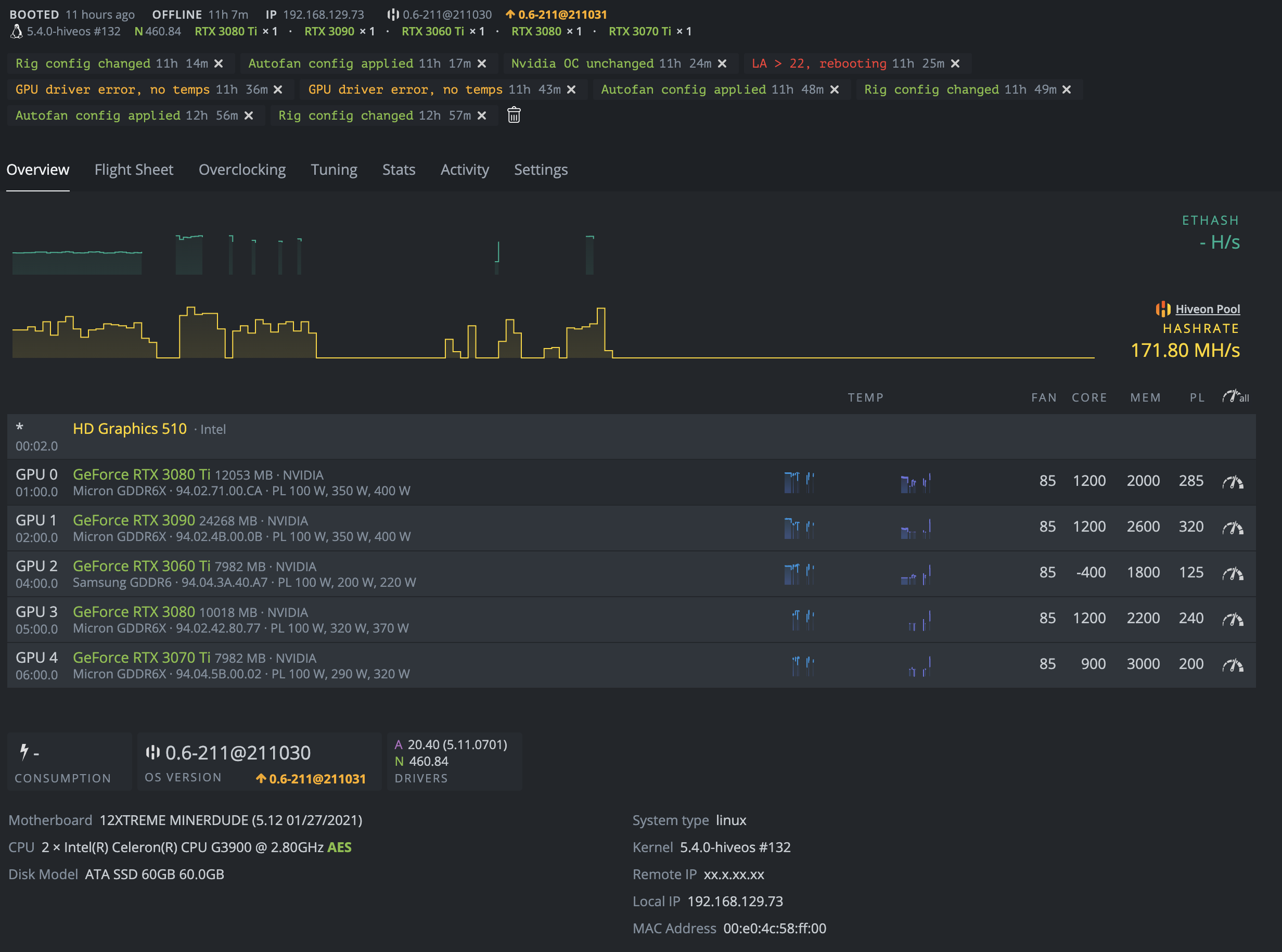Dismiss the 'LA > 22, rebooting' notification

(x=955, y=63)
